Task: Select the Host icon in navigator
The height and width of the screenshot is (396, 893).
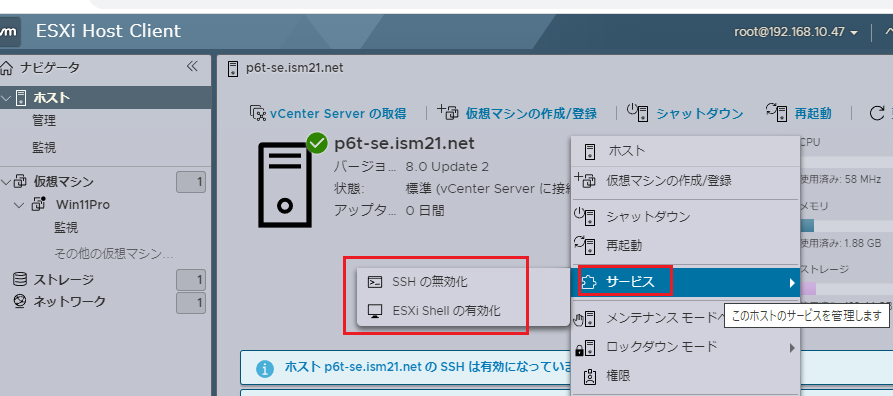Action: [21, 97]
